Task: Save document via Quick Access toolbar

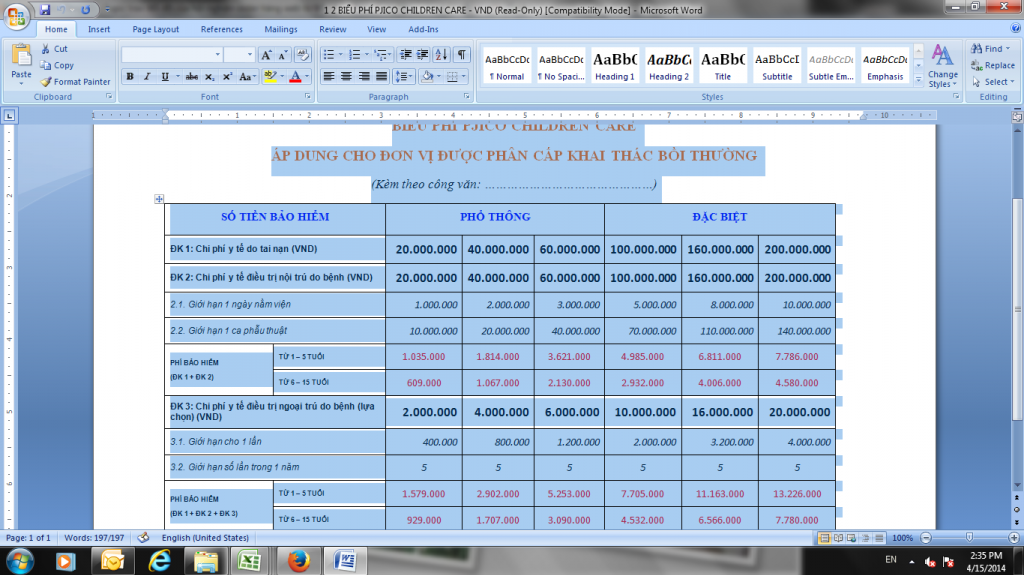Action: pos(45,10)
